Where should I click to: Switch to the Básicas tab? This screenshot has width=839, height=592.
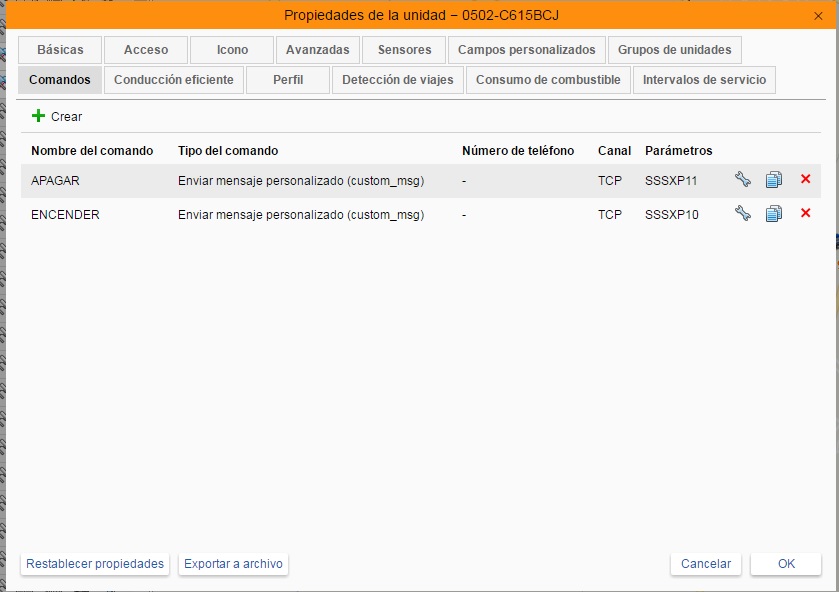pos(60,50)
